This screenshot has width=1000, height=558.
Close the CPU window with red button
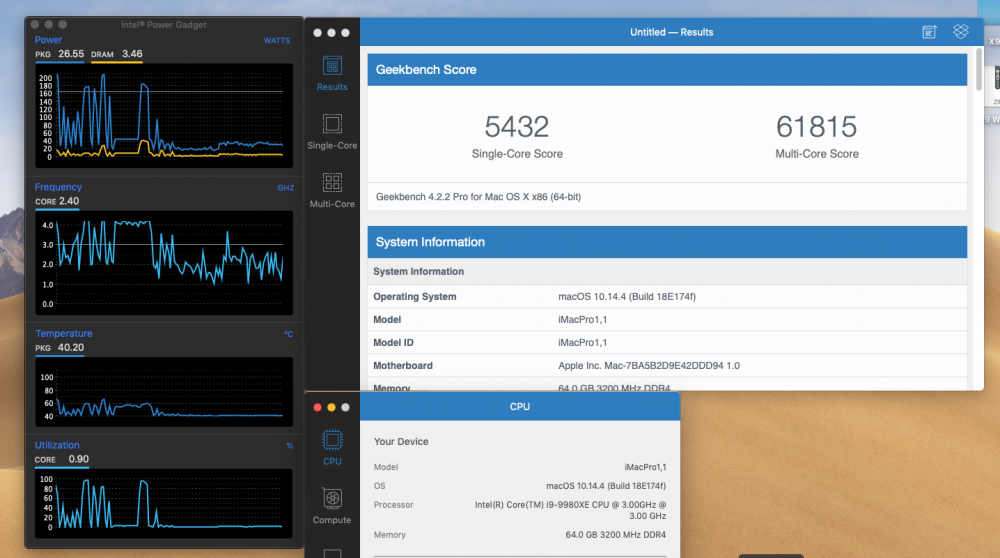click(x=318, y=407)
